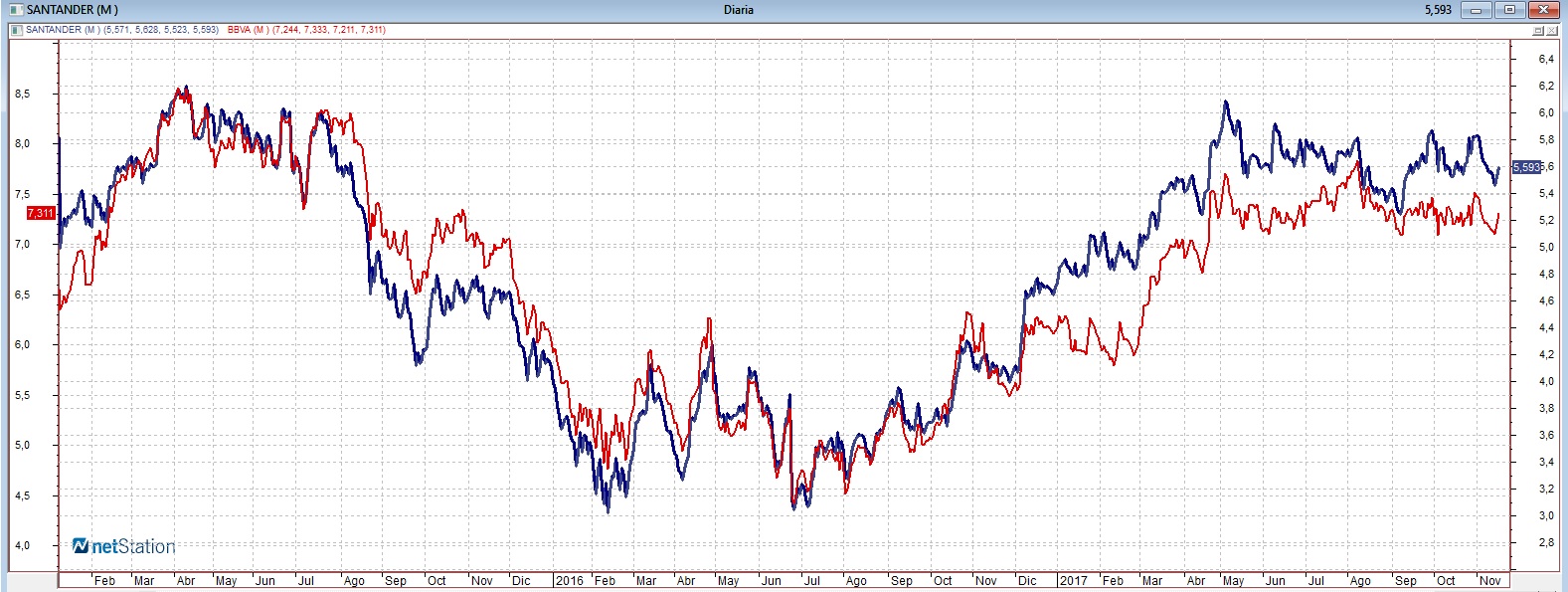
Task: Click the SANTANDER window title icon
Action: point(15,9)
